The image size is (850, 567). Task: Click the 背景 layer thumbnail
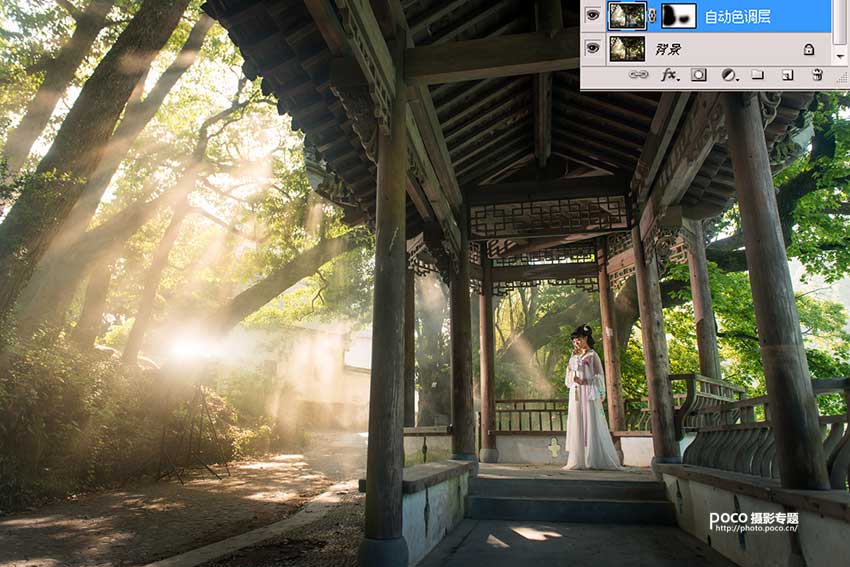pyautogui.click(x=627, y=48)
